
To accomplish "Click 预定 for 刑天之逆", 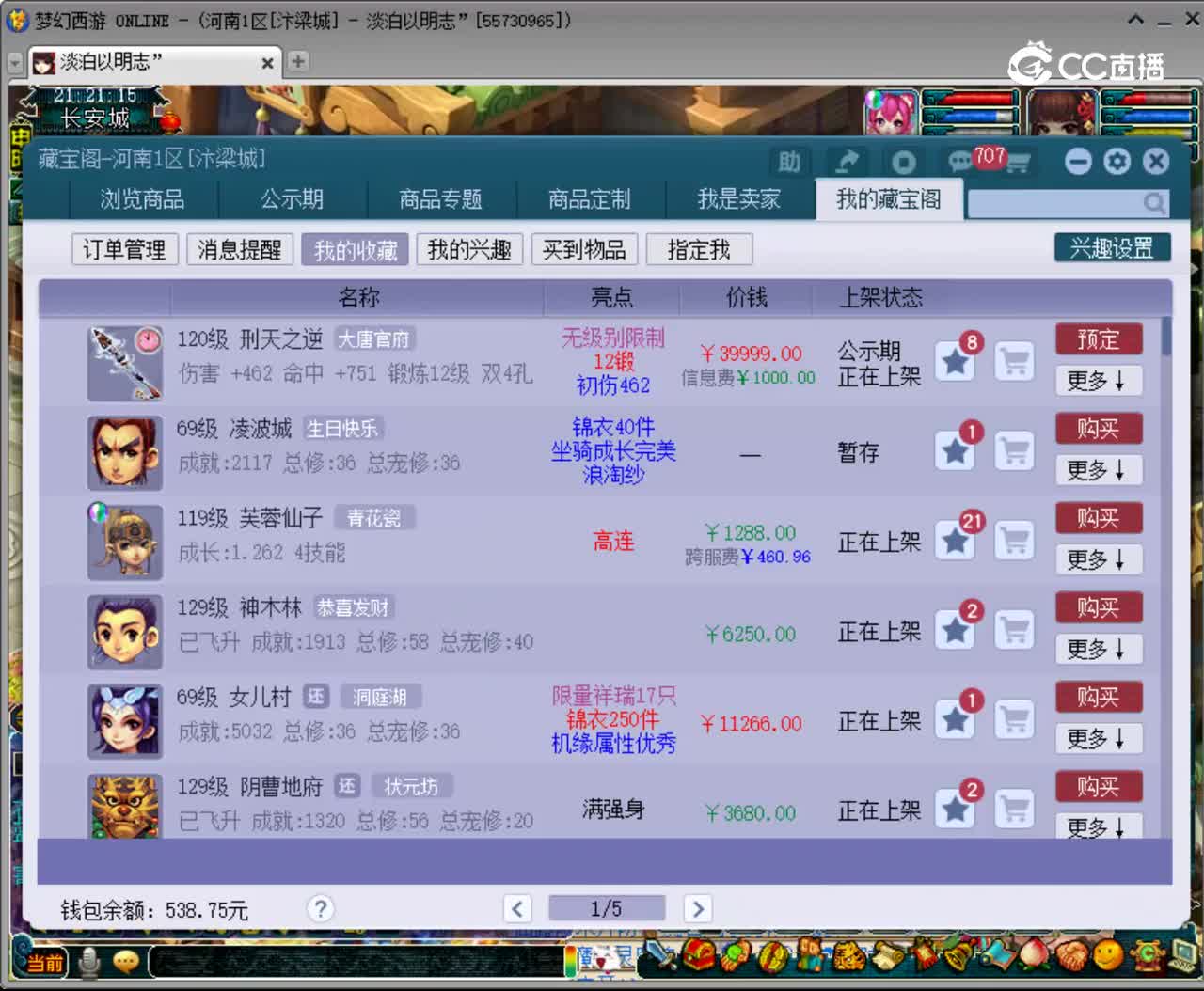I will (x=1098, y=339).
